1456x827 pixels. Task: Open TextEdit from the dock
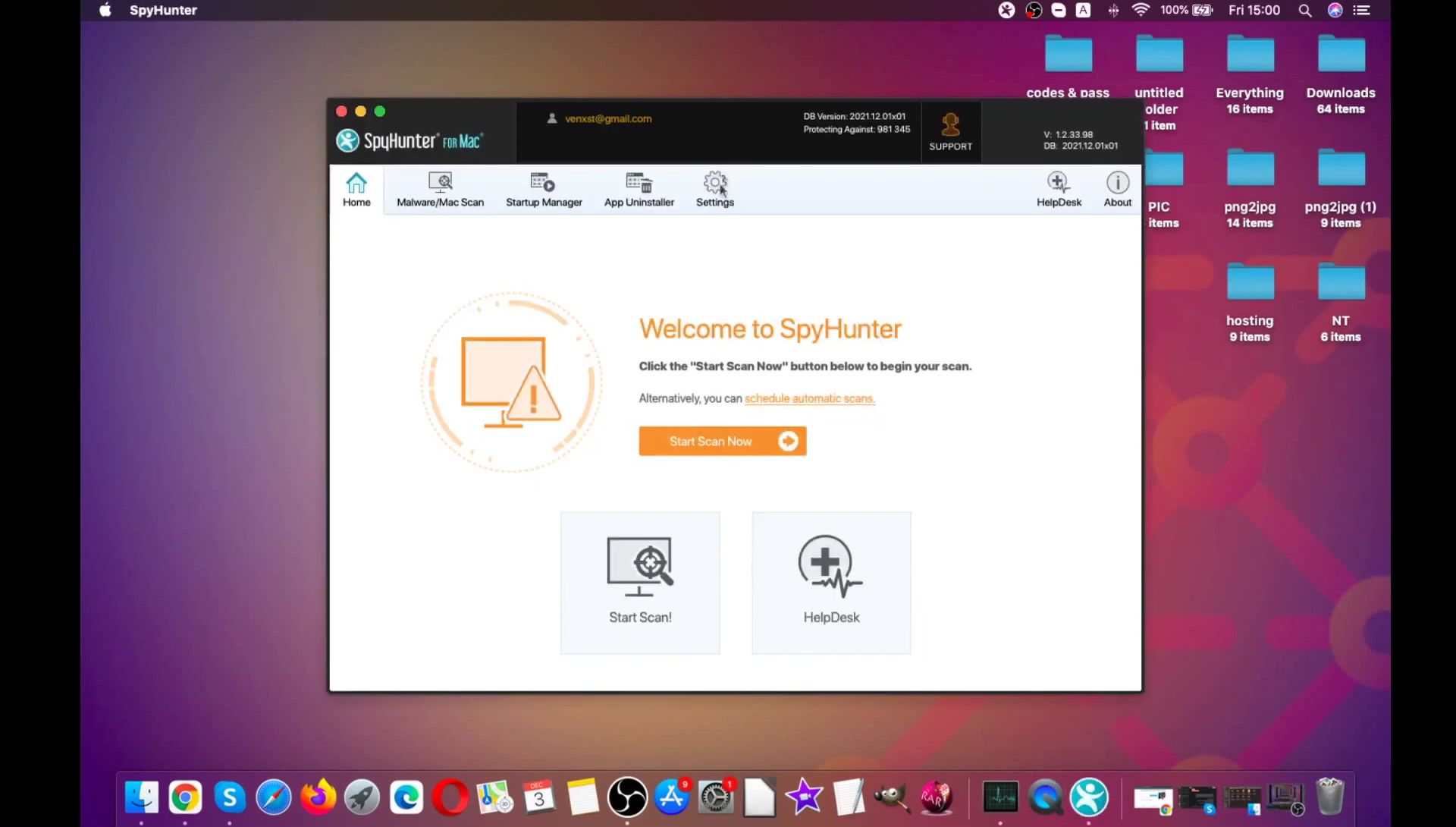point(849,797)
